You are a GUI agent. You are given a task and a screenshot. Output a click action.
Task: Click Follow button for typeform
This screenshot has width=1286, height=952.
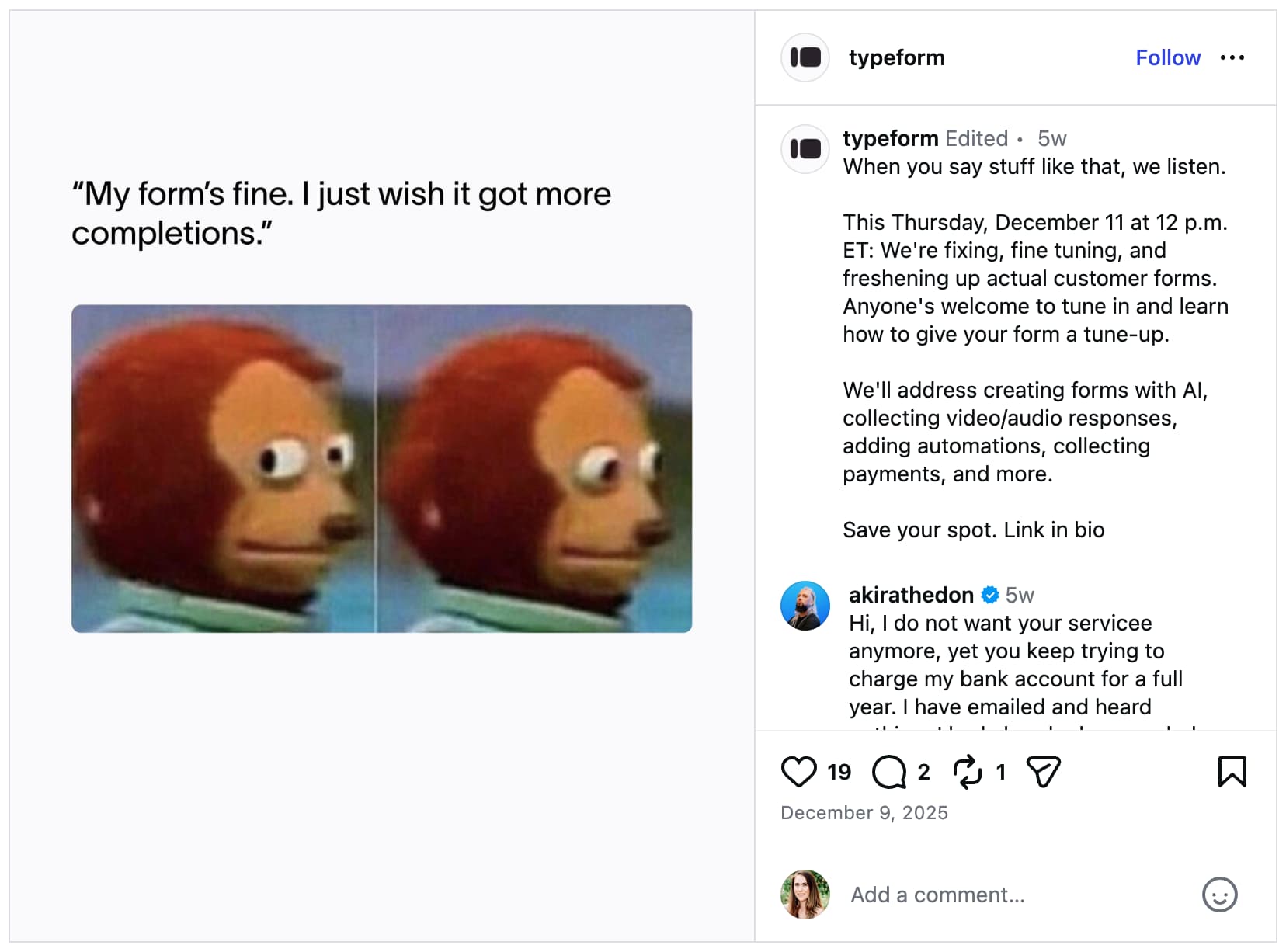click(1167, 57)
